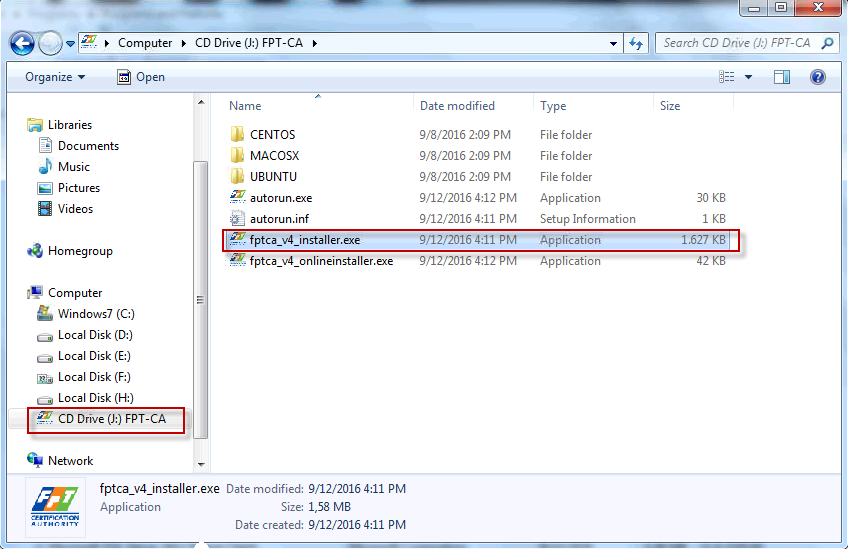Click the 42 KB size cell
848x549 pixels.
[x=711, y=261]
